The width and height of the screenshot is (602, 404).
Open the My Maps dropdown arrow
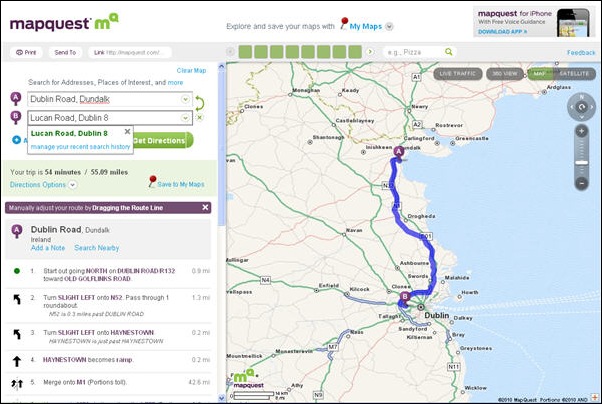(x=389, y=25)
